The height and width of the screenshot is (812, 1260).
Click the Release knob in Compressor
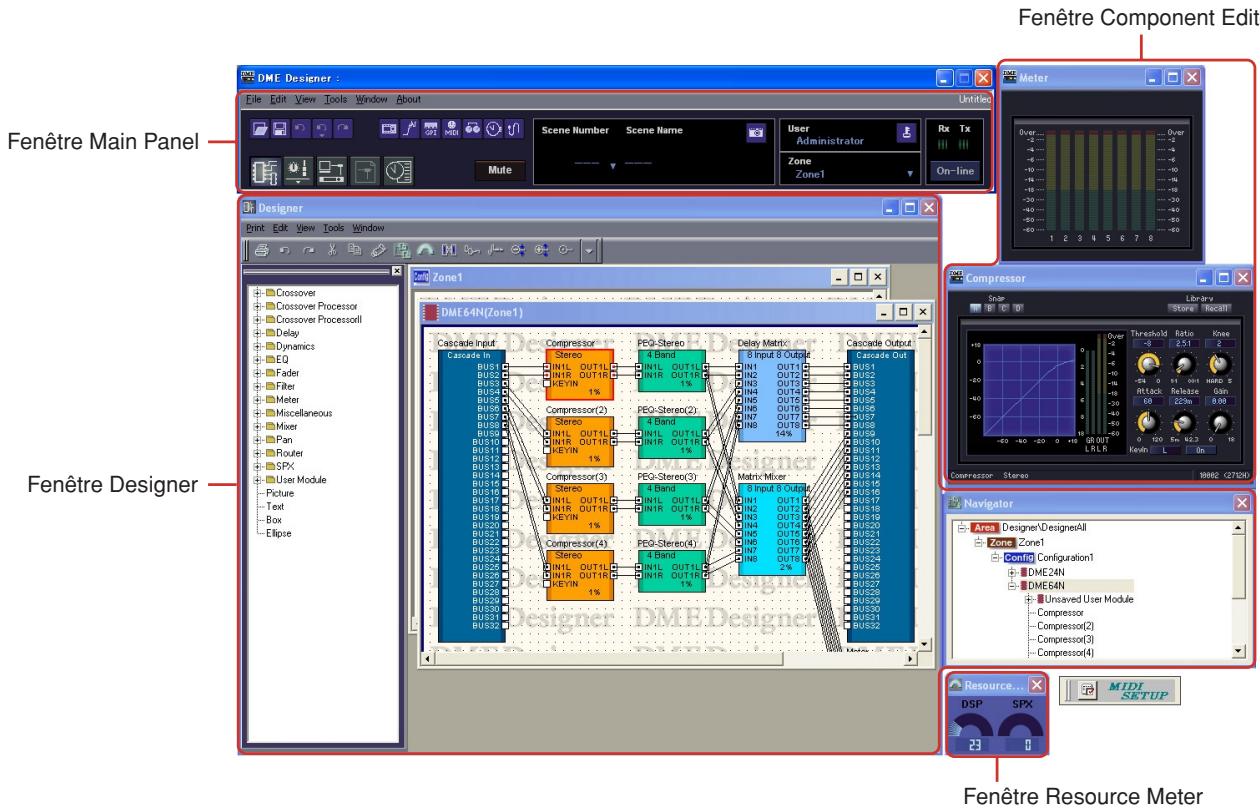pyautogui.click(x=1183, y=423)
